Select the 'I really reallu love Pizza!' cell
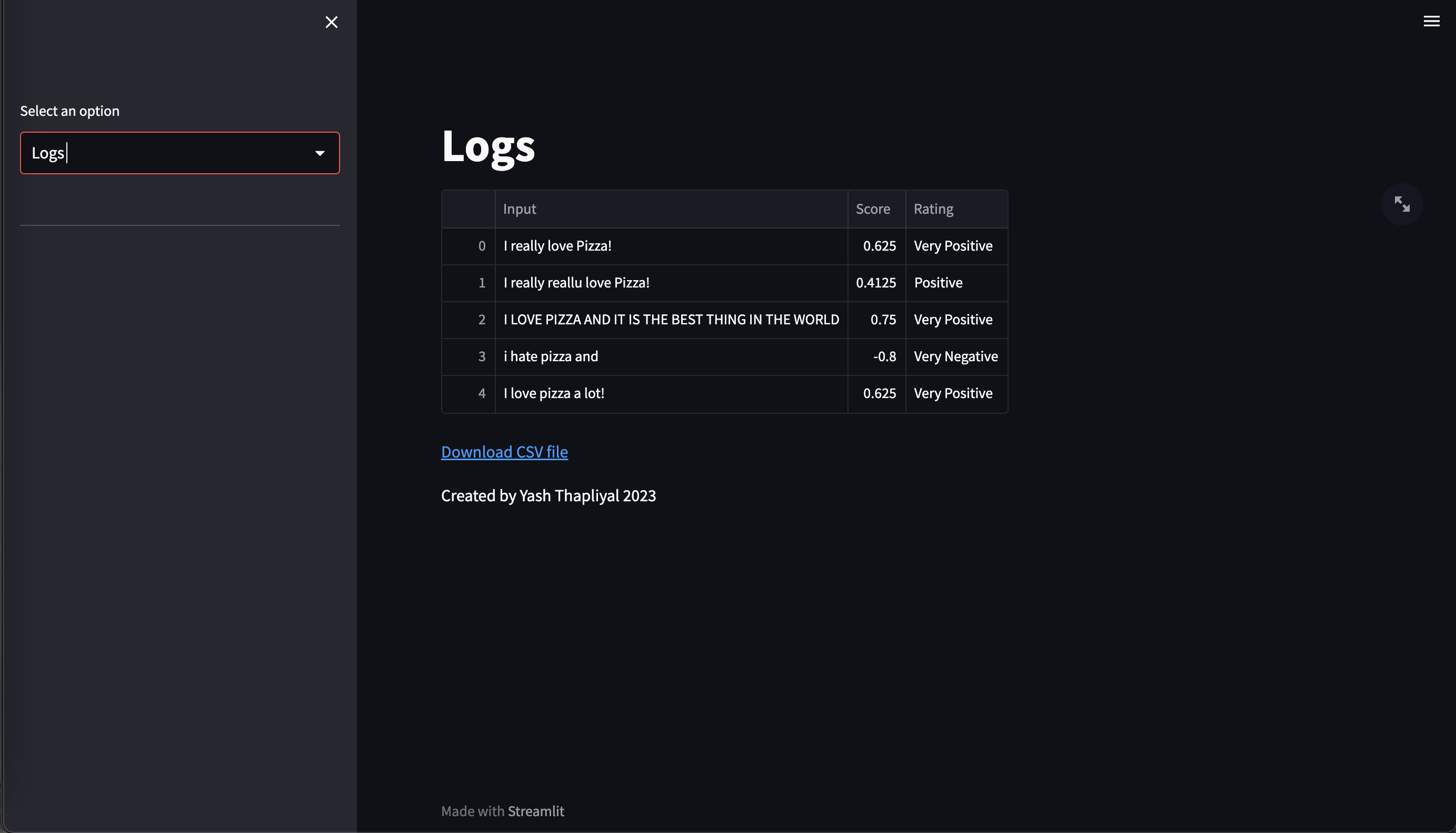 (x=576, y=283)
